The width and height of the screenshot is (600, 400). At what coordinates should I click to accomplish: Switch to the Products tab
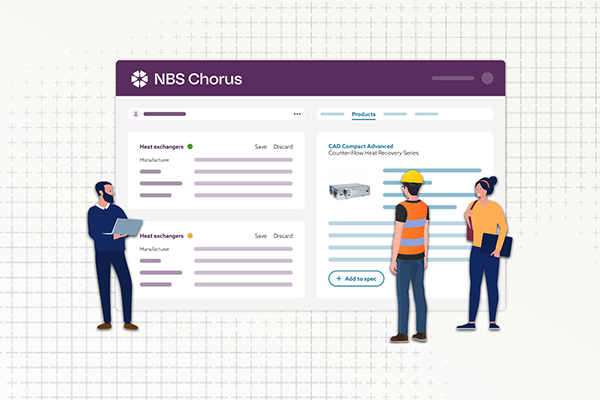click(x=364, y=114)
